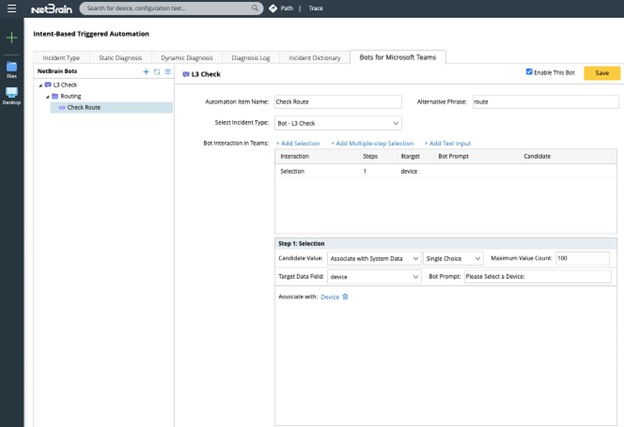Click the Path diamond icon

click(x=273, y=8)
